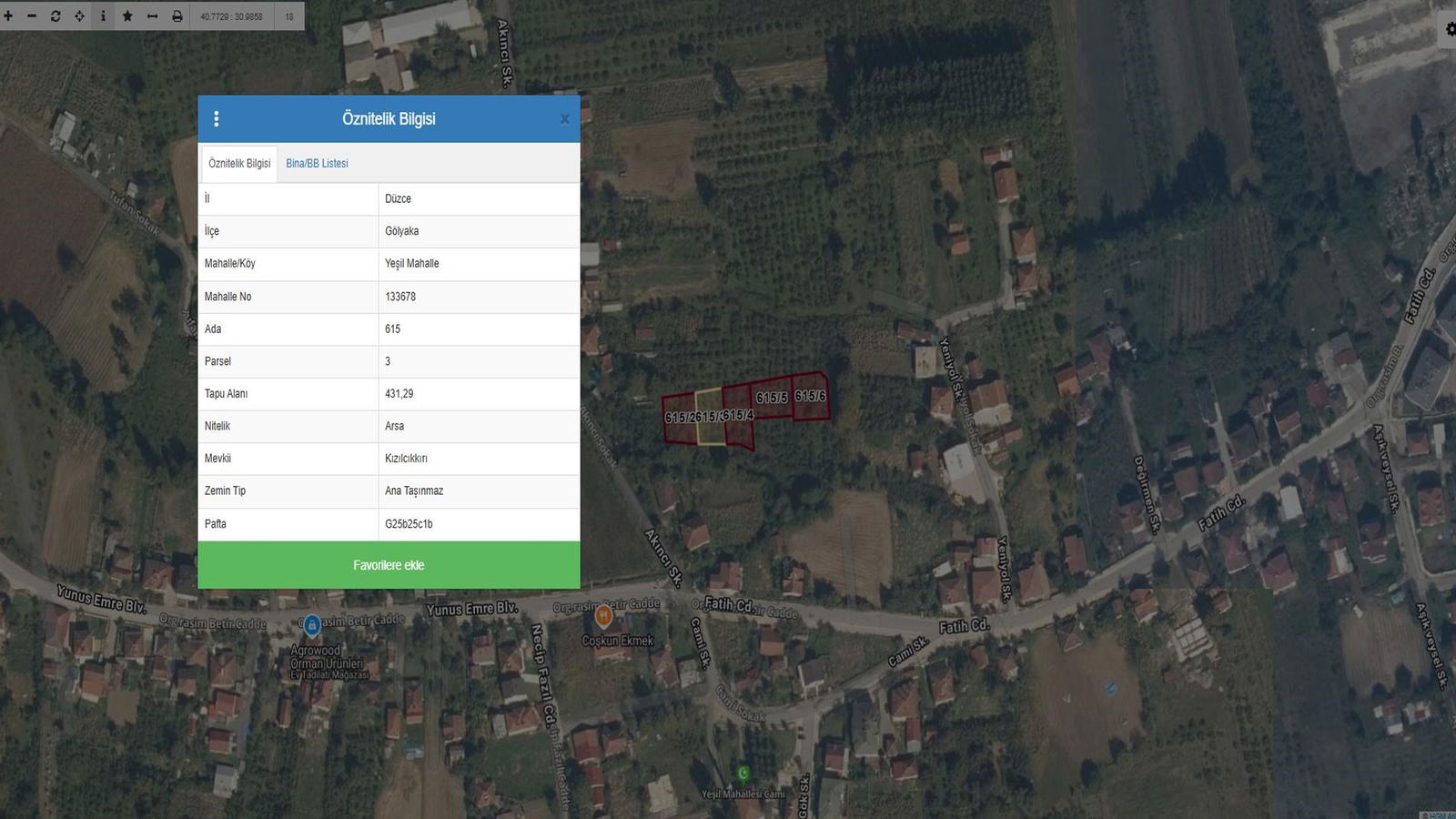1456x819 pixels.
Task: Toggle the info query tool
Action: [x=103, y=16]
